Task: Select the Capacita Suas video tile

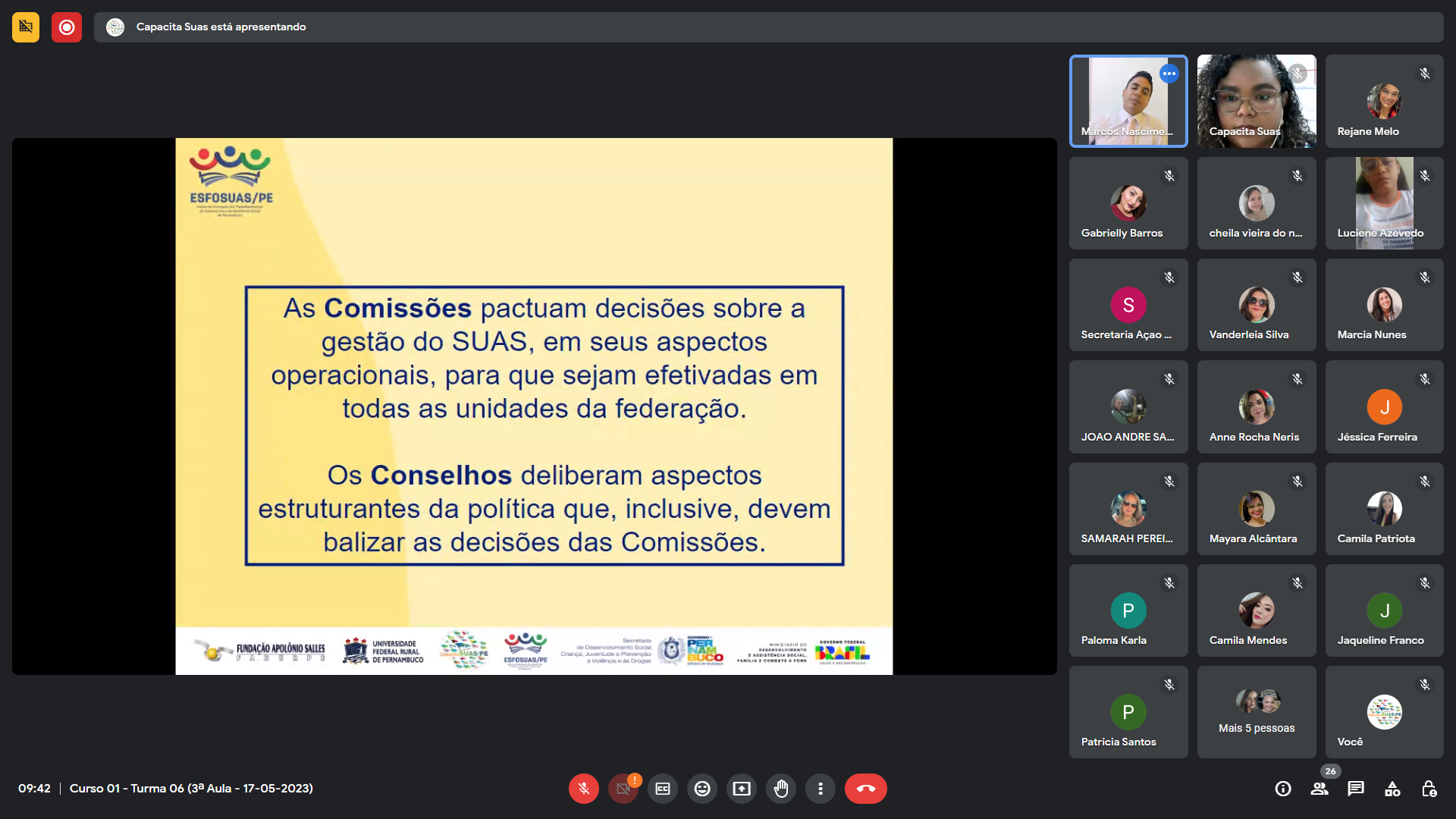Action: [1257, 101]
